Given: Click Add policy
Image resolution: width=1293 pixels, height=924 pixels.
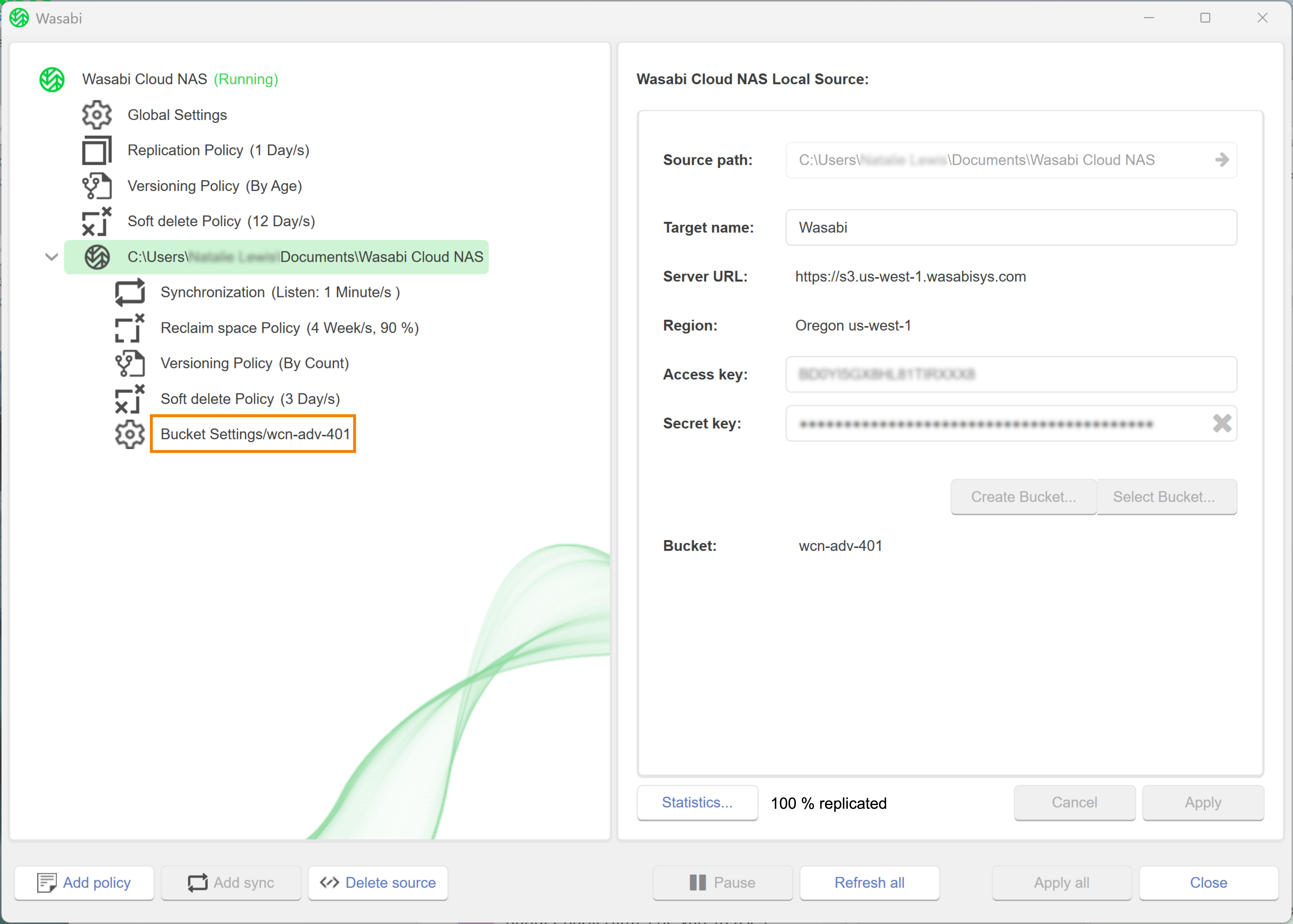Looking at the screenshot, I should click(x=84, y=883).
